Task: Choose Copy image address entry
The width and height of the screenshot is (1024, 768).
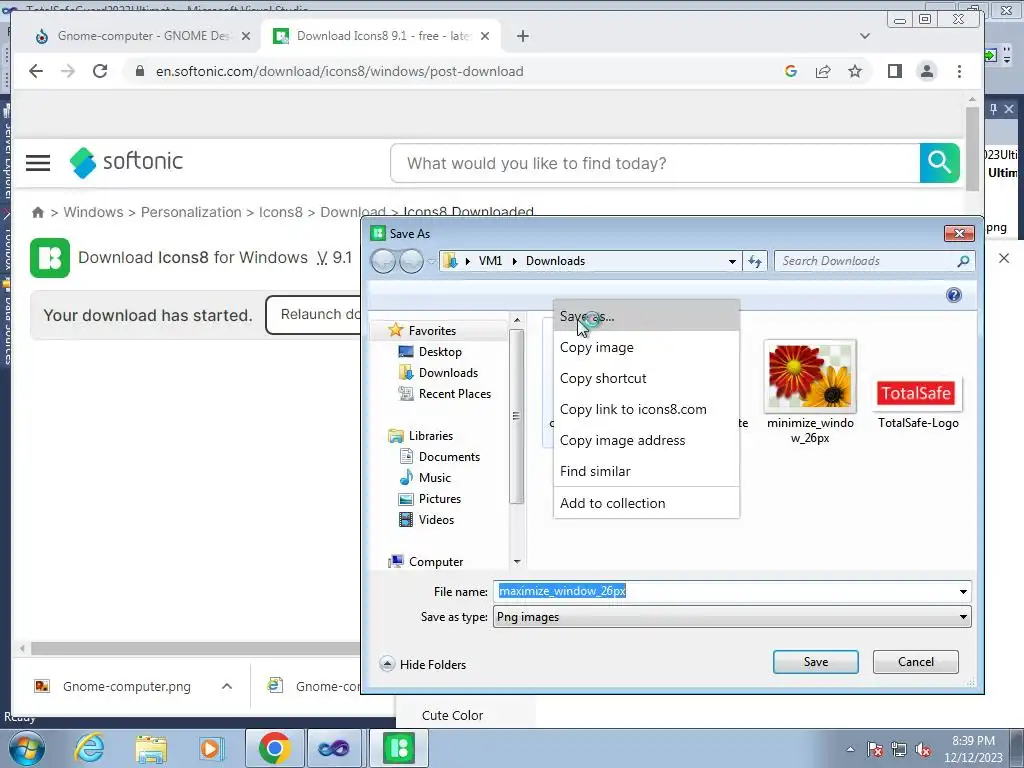Action: pyautogui.click(x=646, y=440)
